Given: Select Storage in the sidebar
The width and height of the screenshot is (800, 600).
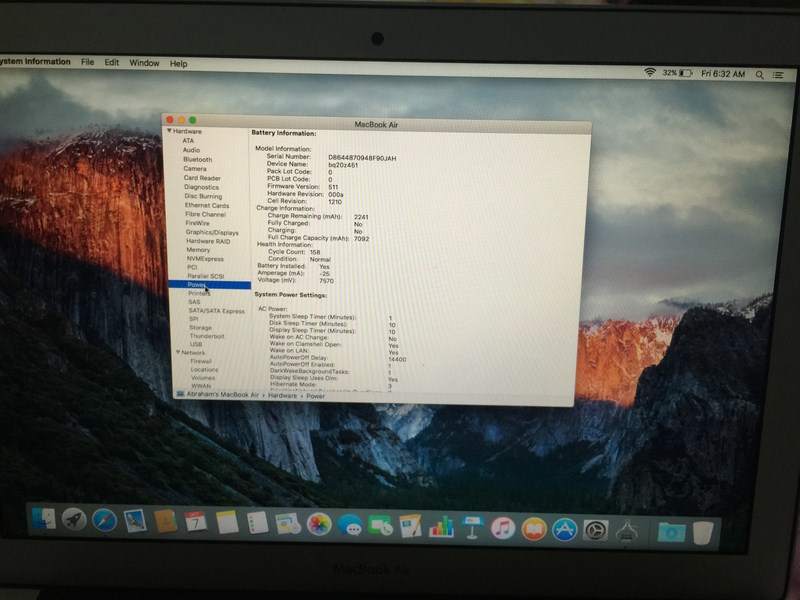Looking at the screenshot, I should [x=201, y=328].
